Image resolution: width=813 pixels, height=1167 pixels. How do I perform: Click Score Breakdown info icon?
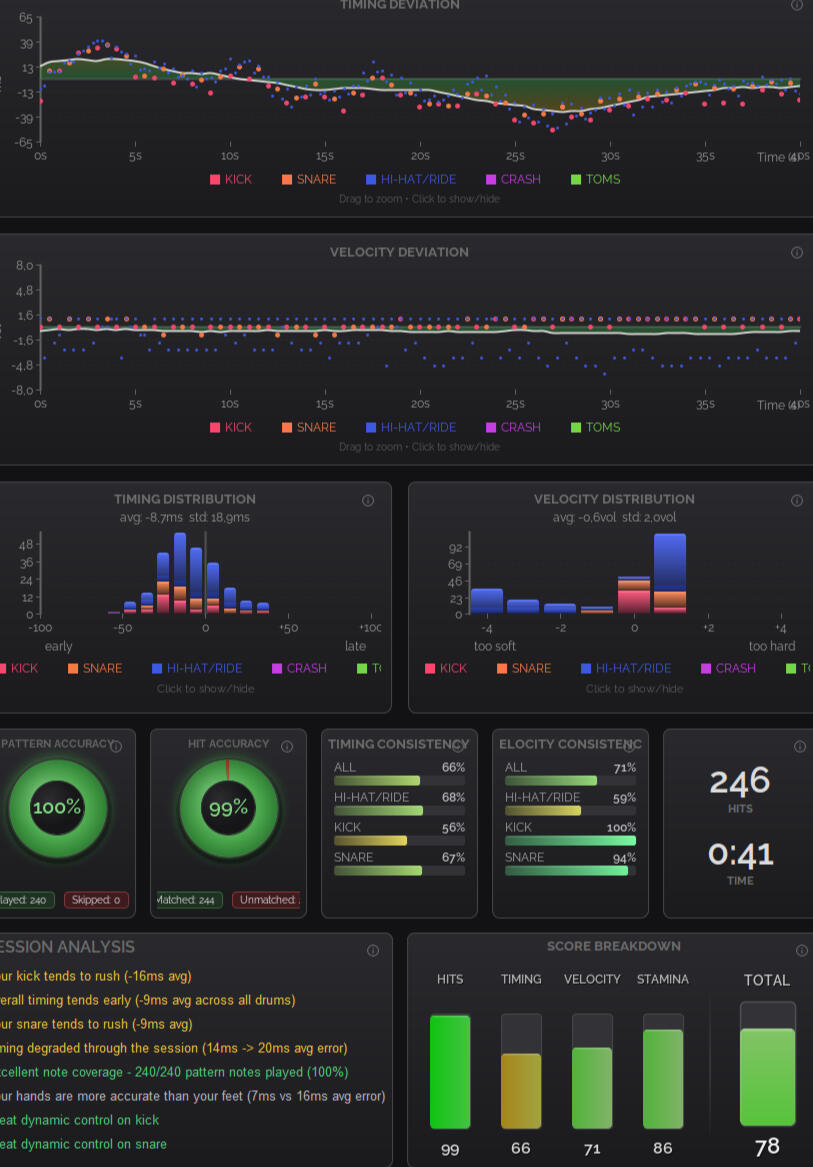[x=800, y=950]
